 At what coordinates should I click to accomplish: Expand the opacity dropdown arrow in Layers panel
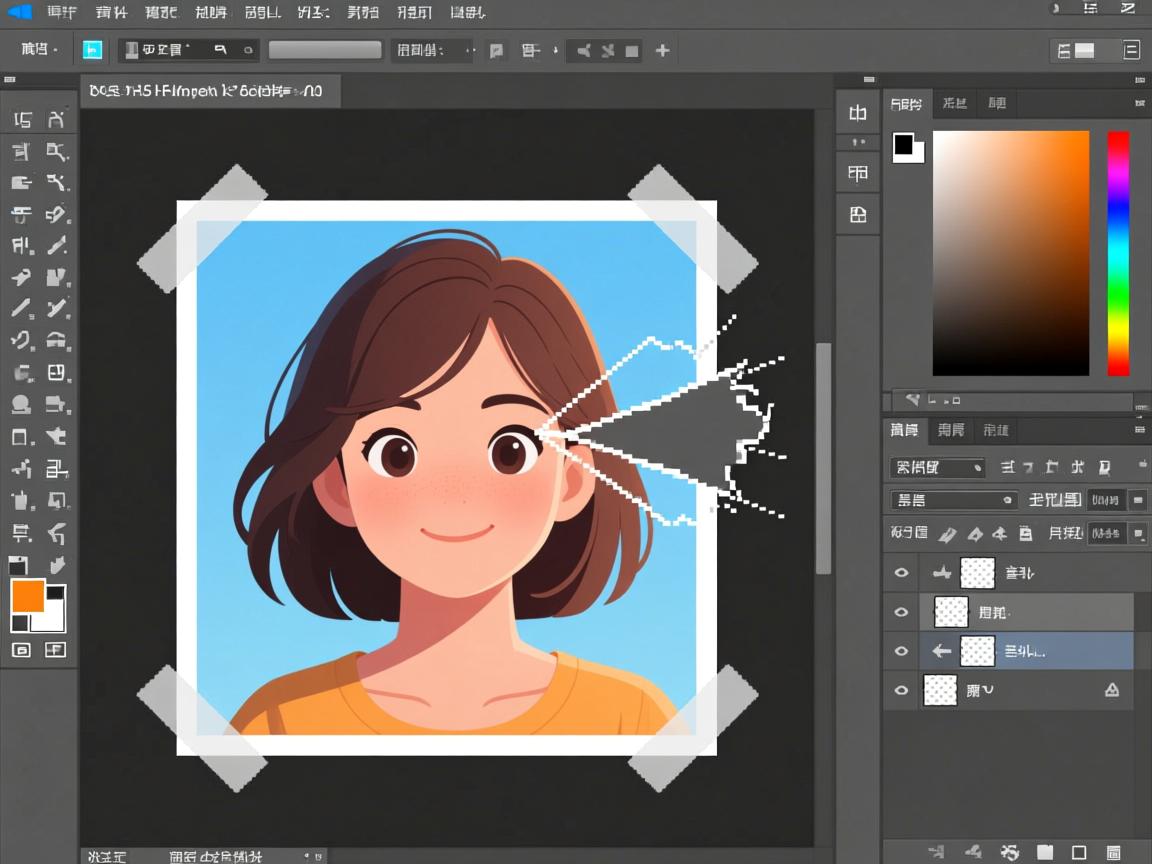pyautogui.click(x=1137, y=500)
